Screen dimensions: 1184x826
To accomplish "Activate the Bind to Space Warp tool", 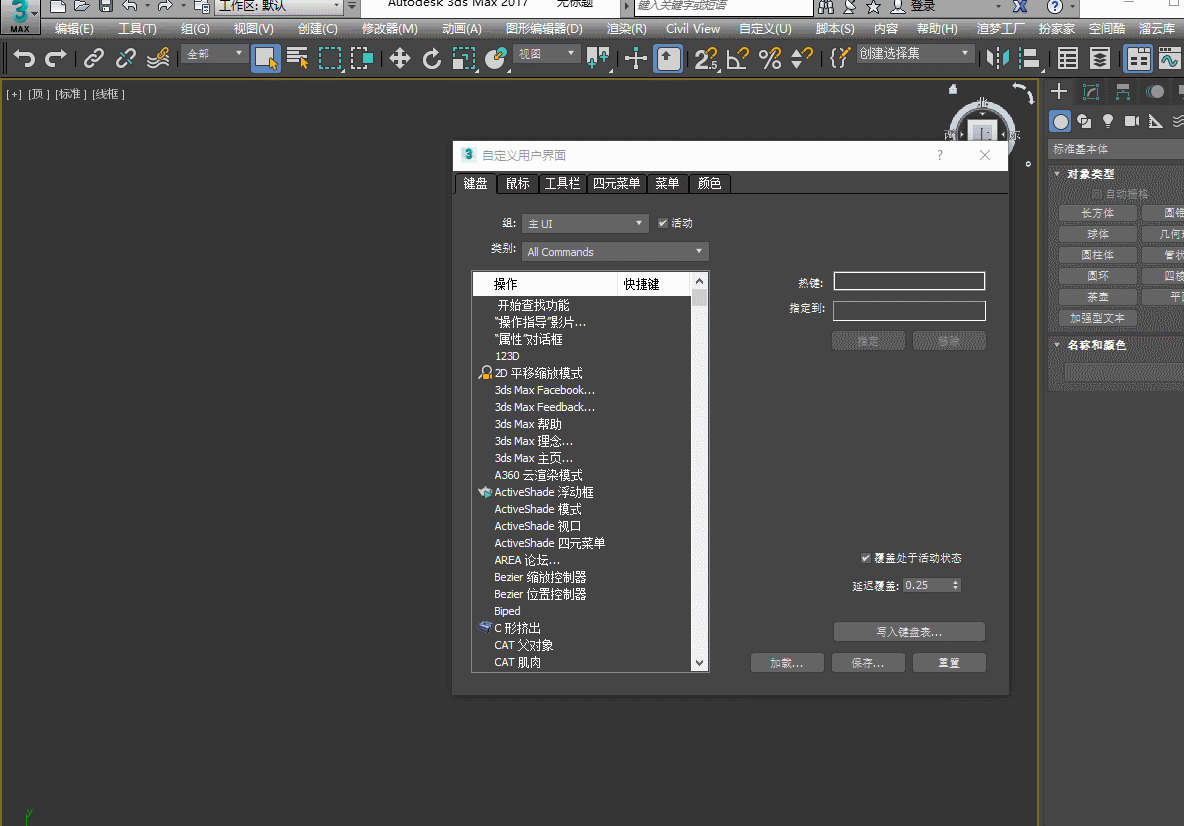I will tap(158, 58).
